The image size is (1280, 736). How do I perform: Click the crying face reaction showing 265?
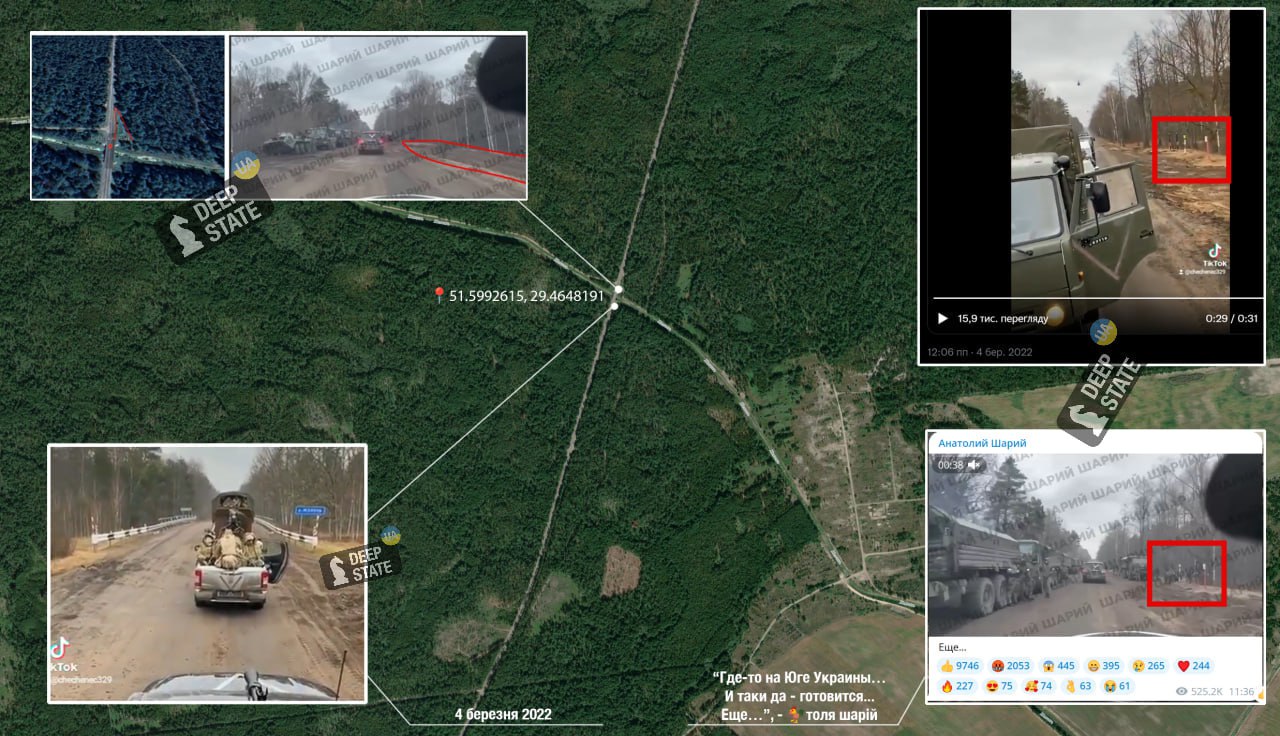(1149, 666)
